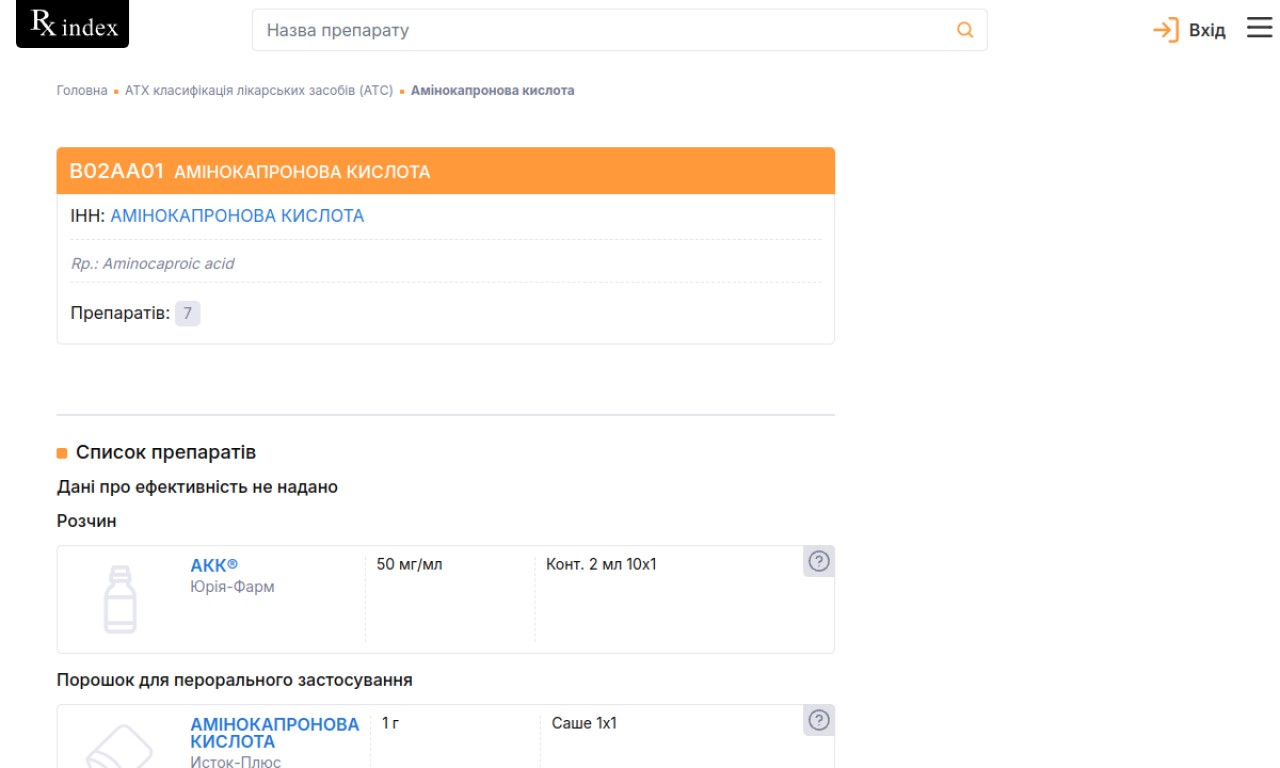The height and width of the screenshot is (768, 1280).
Task: Click the Юрія-Фарм manufacturer text
Action: pos(232,586)
